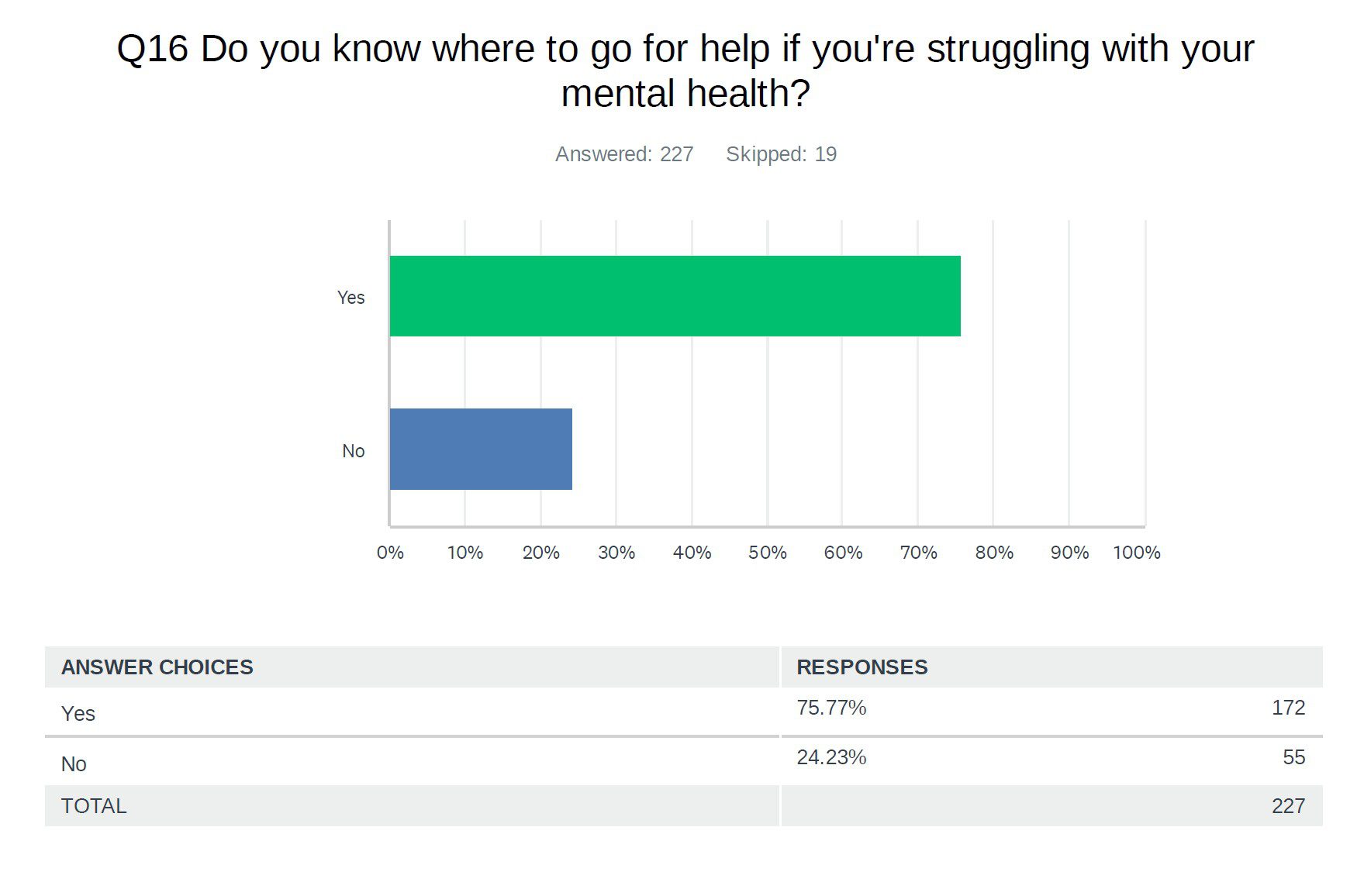The height and width of the screenshot is (896, 1364).
Task: Click the 0% axis label
Action: (390, 553)
